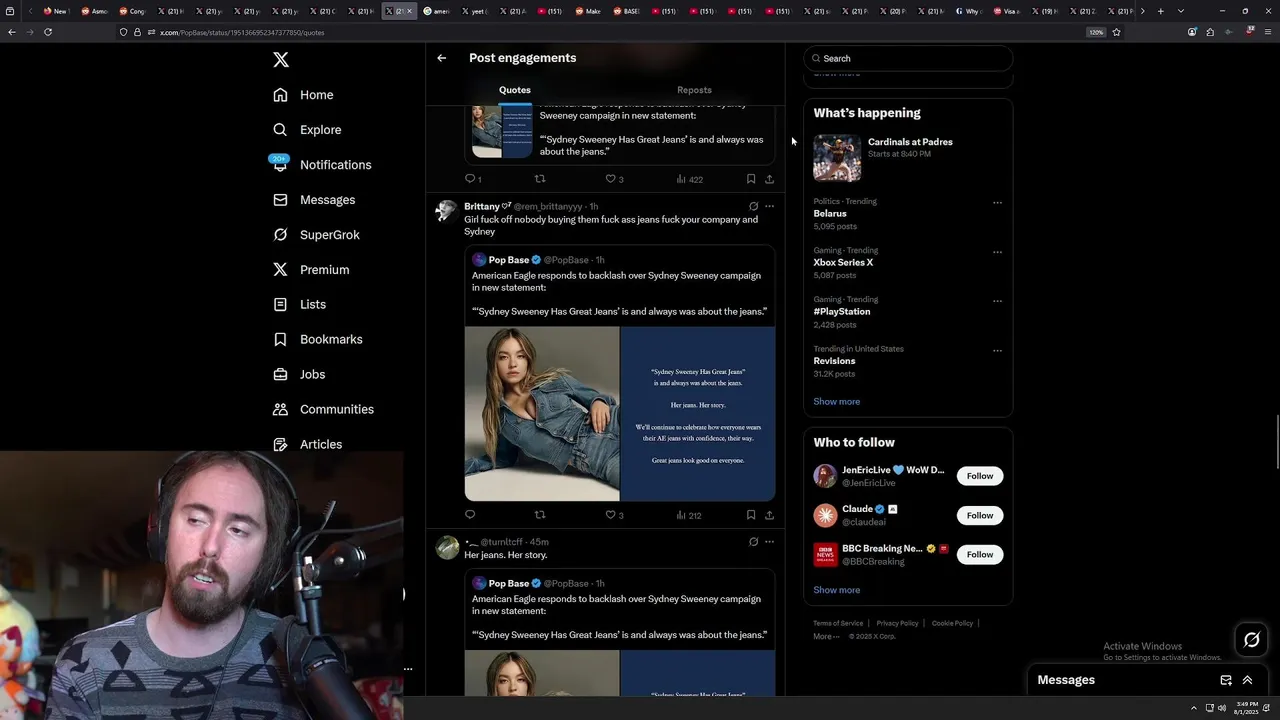Bookmark page with the star icon

coord(1116,32)
